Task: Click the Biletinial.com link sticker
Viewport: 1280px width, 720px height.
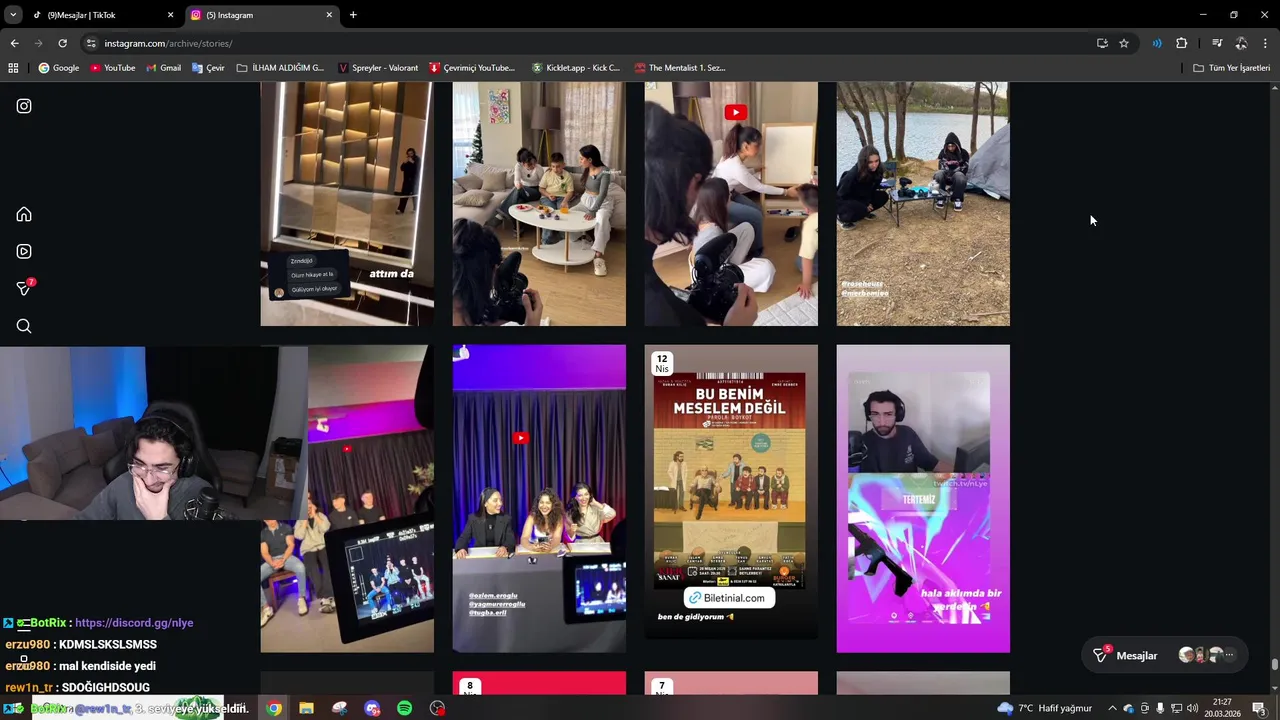Action: (729, 598)
